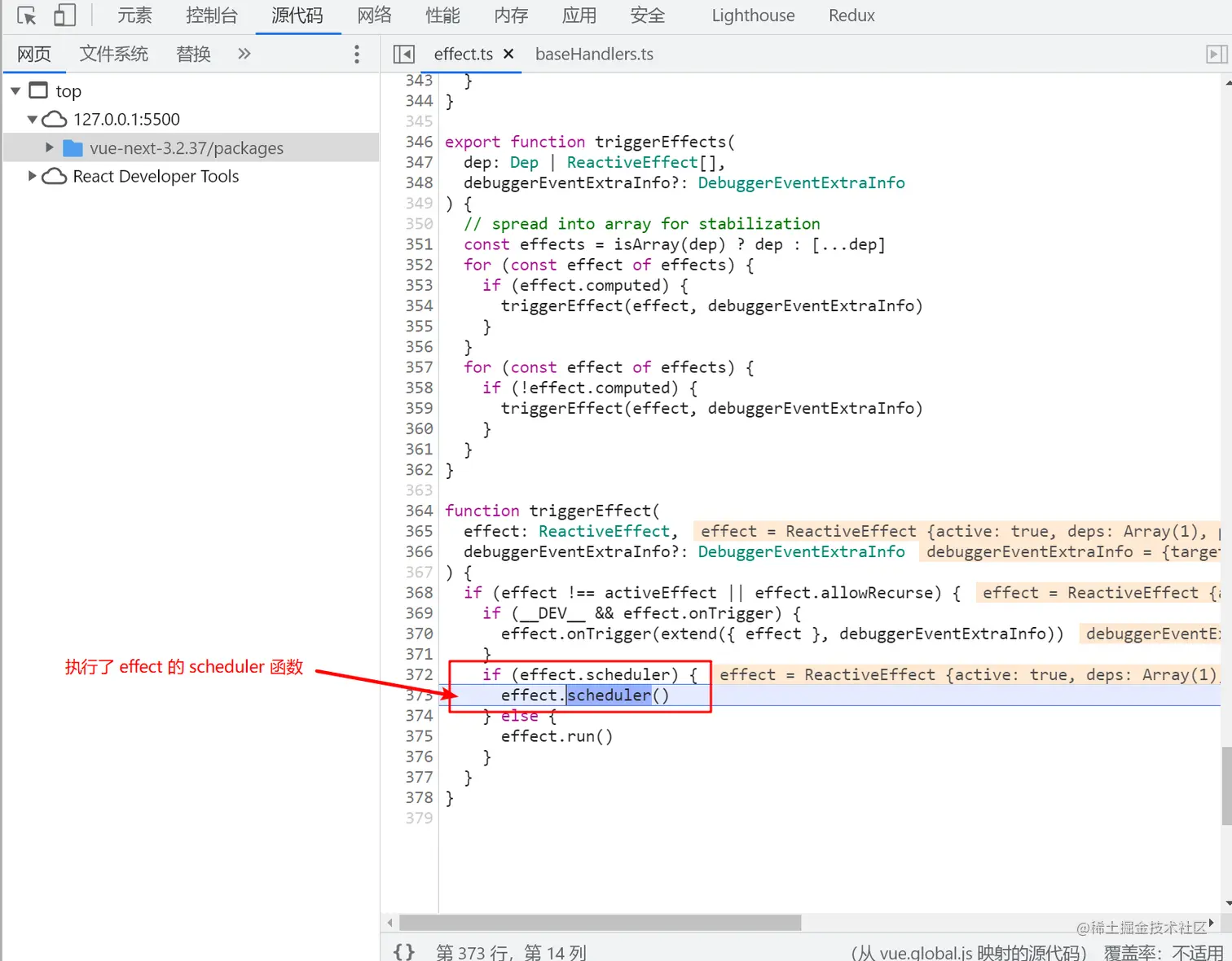Toggle the device toolbar icon
This screenshot has height=961, width=1232.
tap(64, 15)
